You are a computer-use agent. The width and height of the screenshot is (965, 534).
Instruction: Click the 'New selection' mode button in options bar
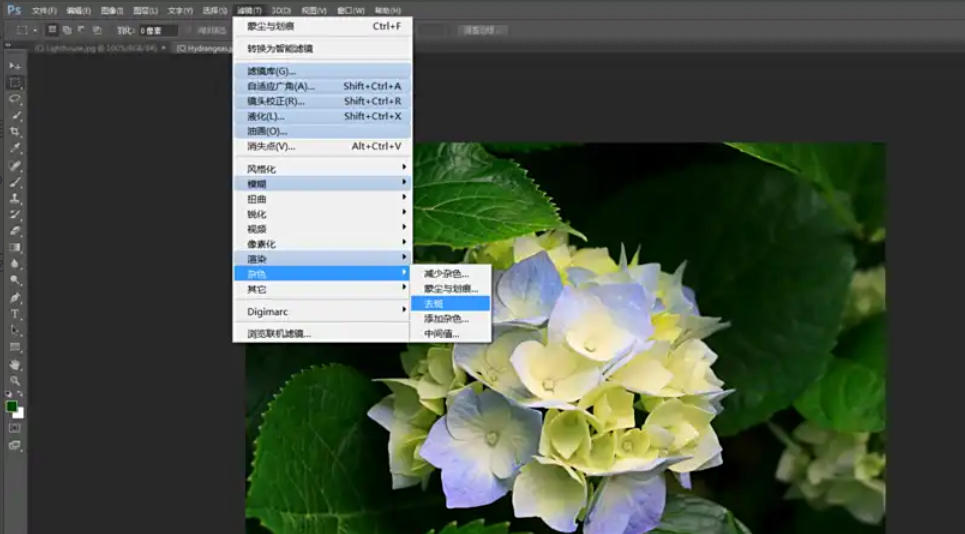click(53, 31)
